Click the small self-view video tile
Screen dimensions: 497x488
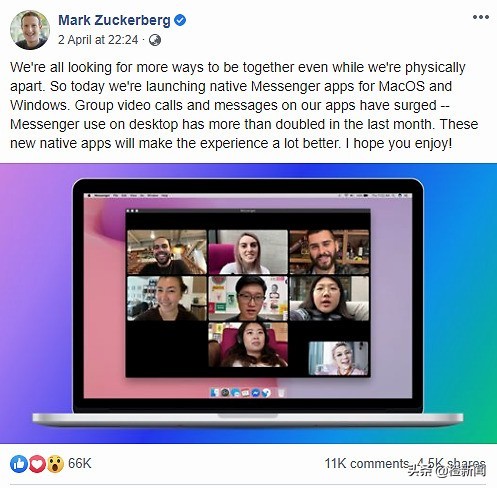[338, 358]
